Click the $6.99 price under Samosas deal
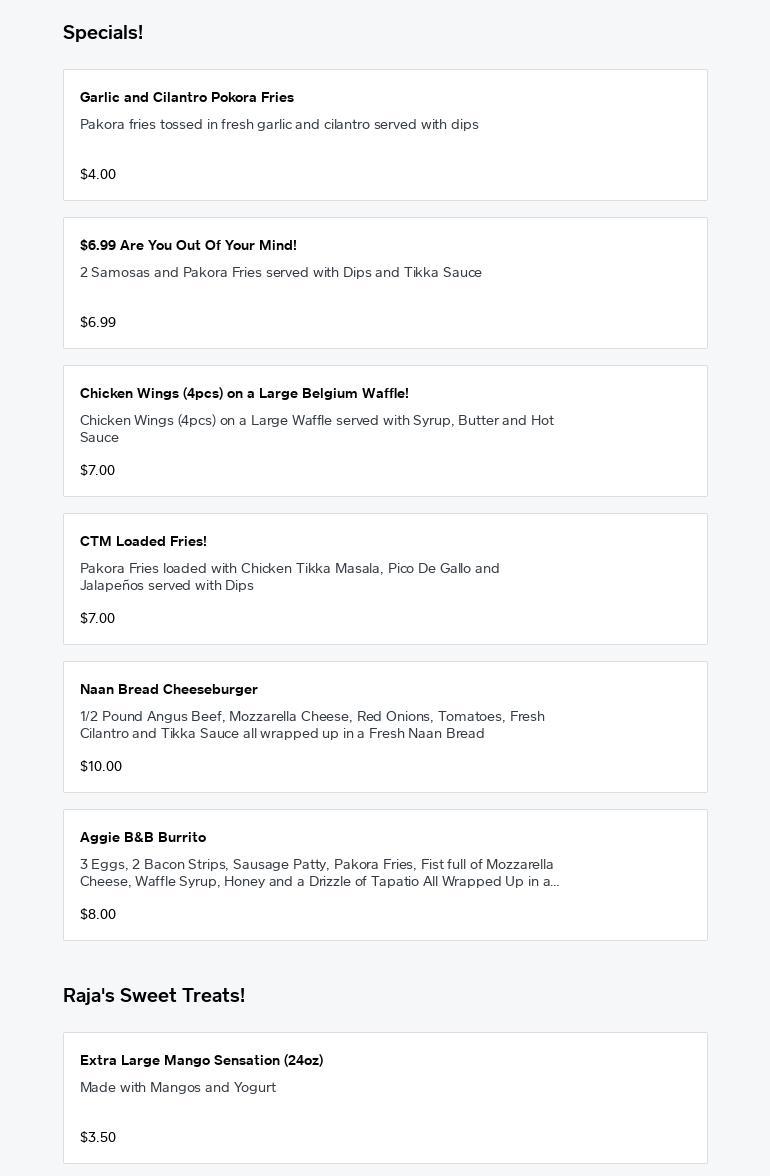The image size is (770, 1176). click(98, 322)
